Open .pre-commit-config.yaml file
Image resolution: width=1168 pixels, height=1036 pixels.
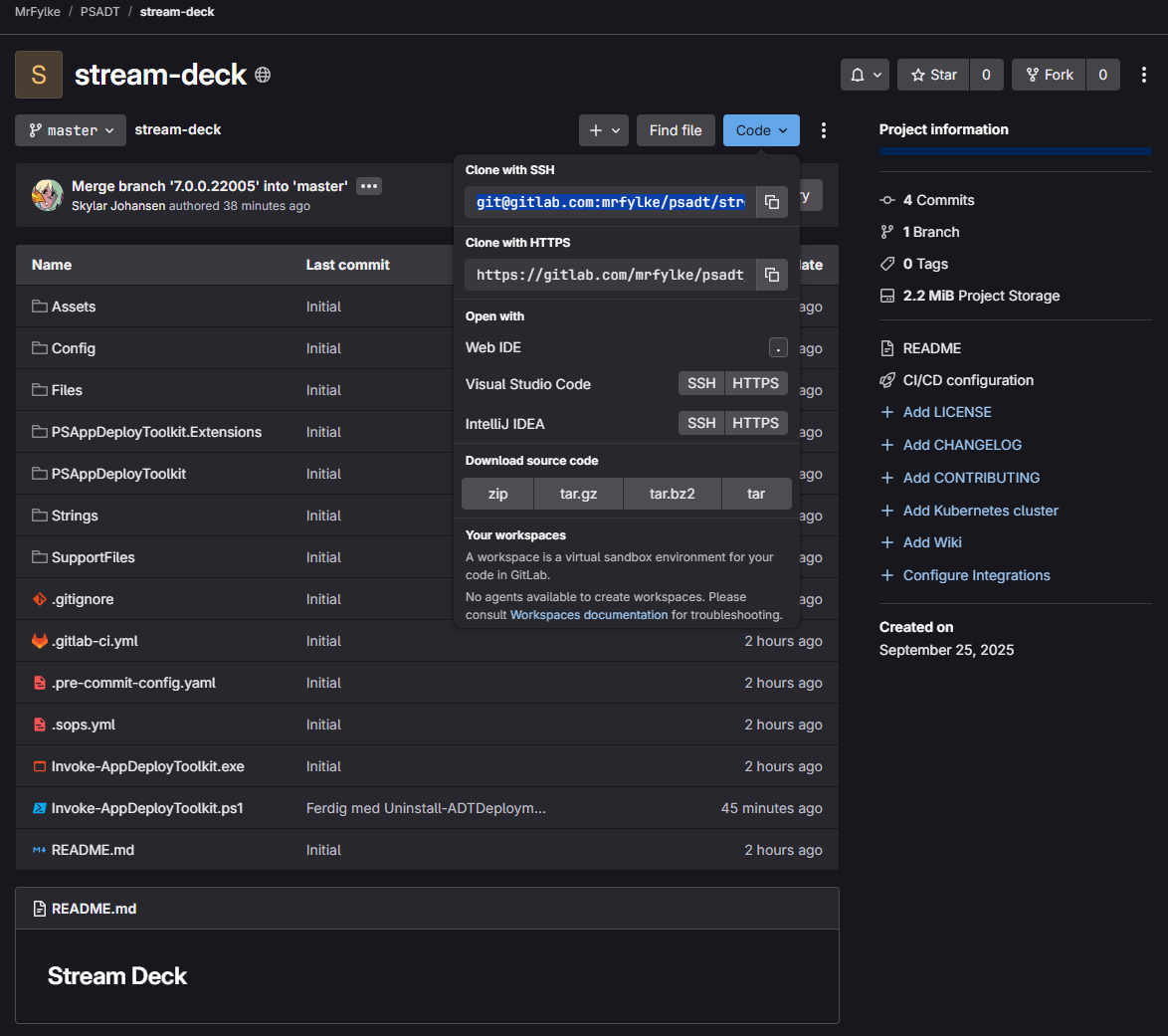tap(133, 682)
